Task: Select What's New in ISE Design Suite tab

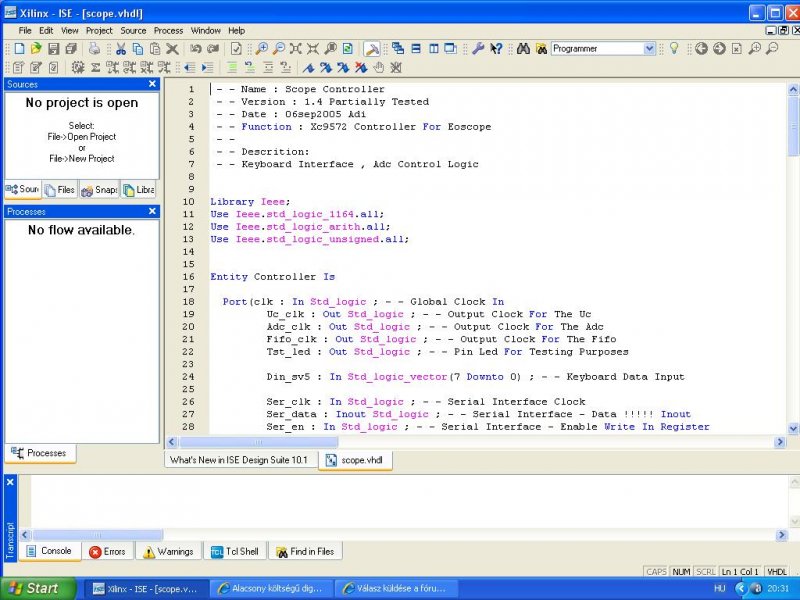Action: tap(240, 460)
